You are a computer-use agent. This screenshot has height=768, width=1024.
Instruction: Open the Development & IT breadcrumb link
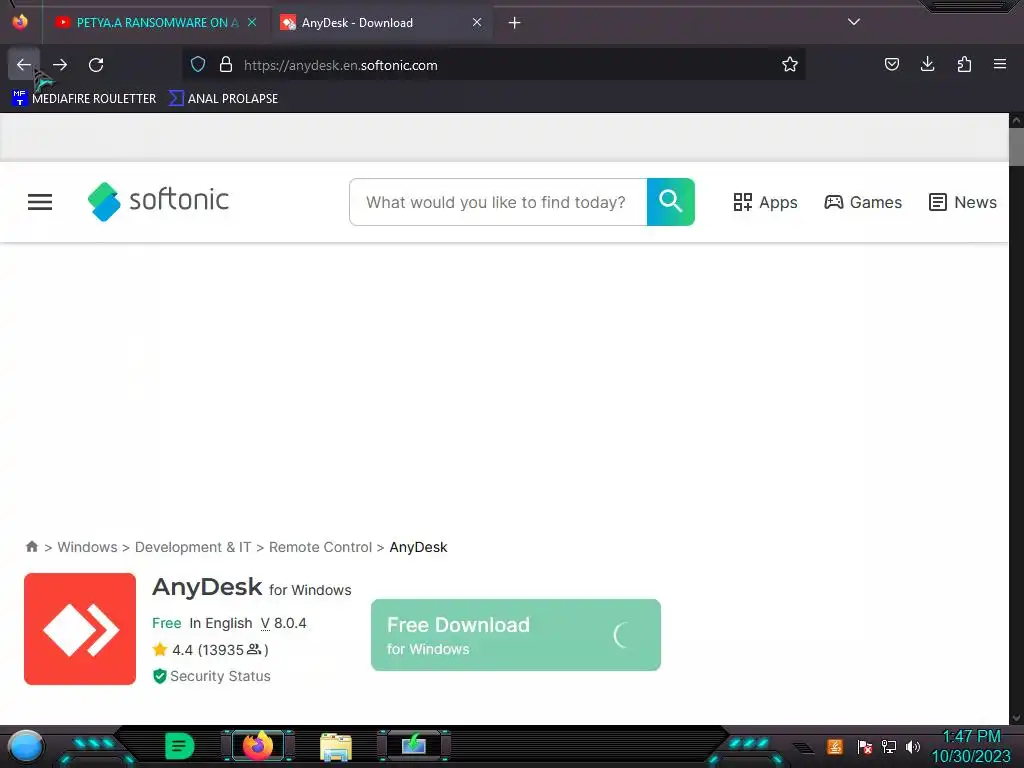[193, 547]
